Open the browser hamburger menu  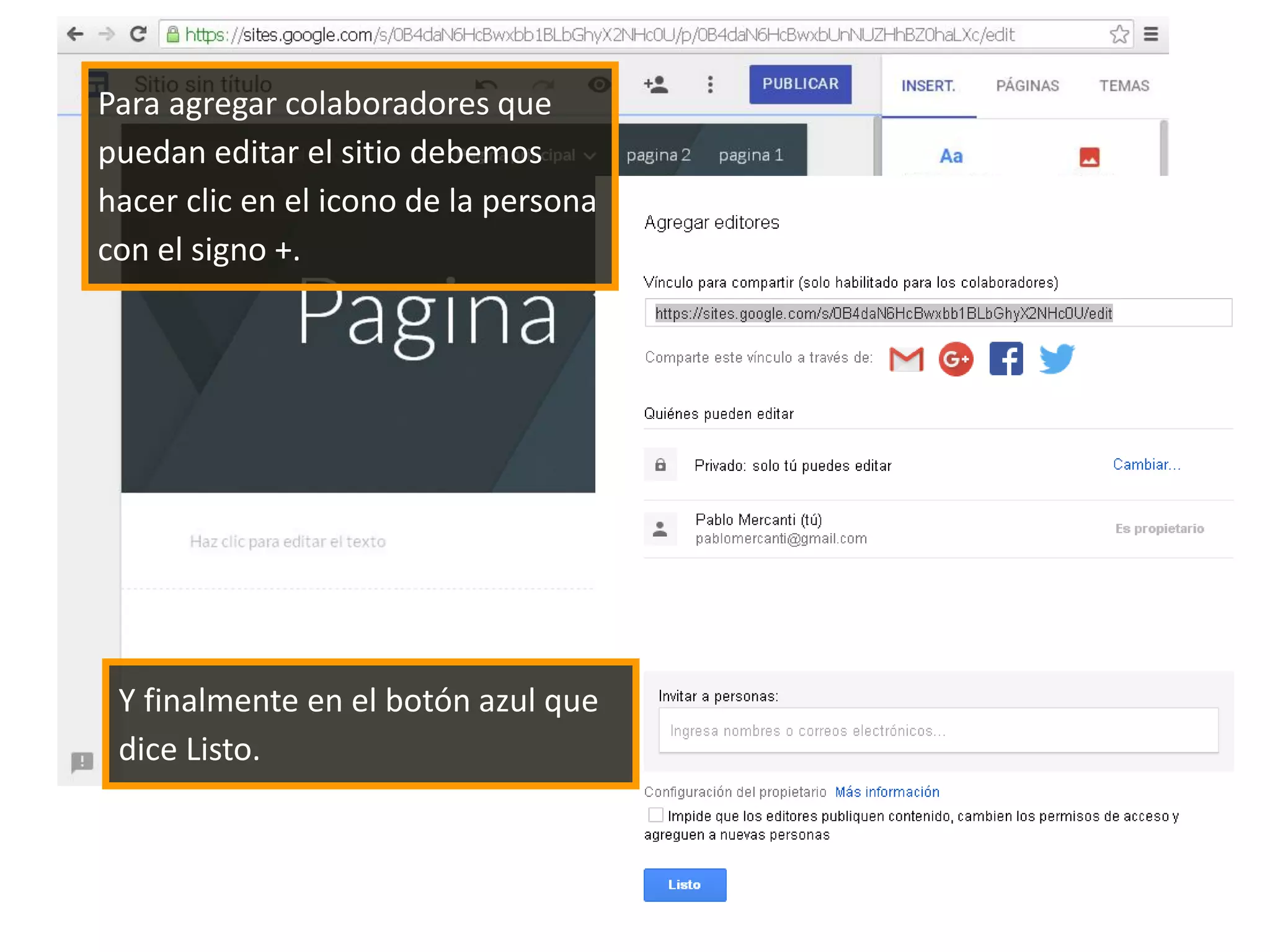click(1151, 34)
